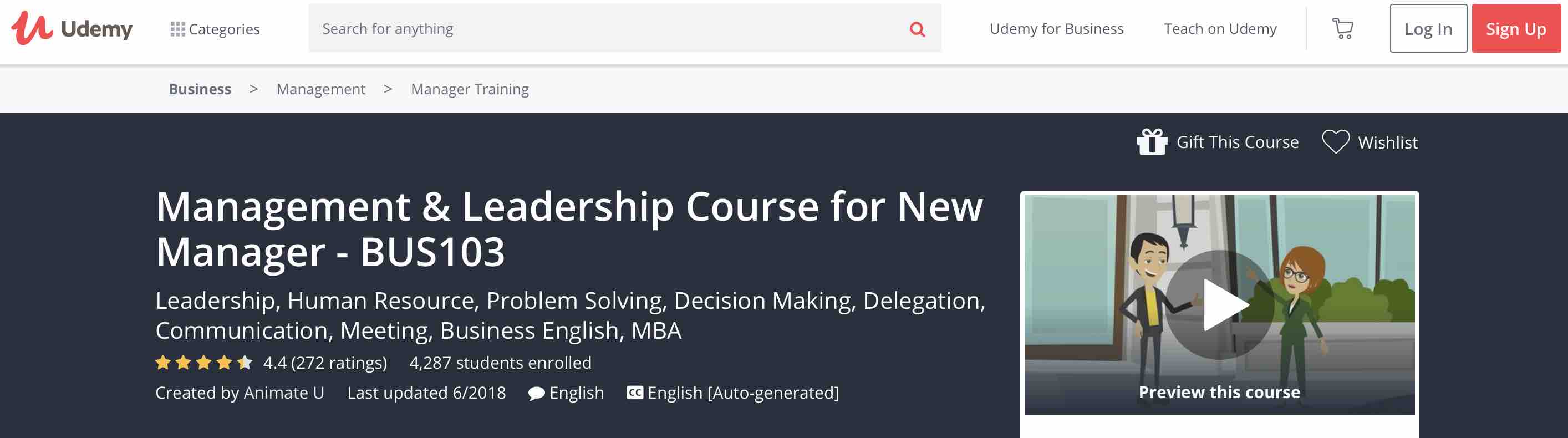Click the star rating icons
This screenshot has height=438, width=1568.
[204, 363]
